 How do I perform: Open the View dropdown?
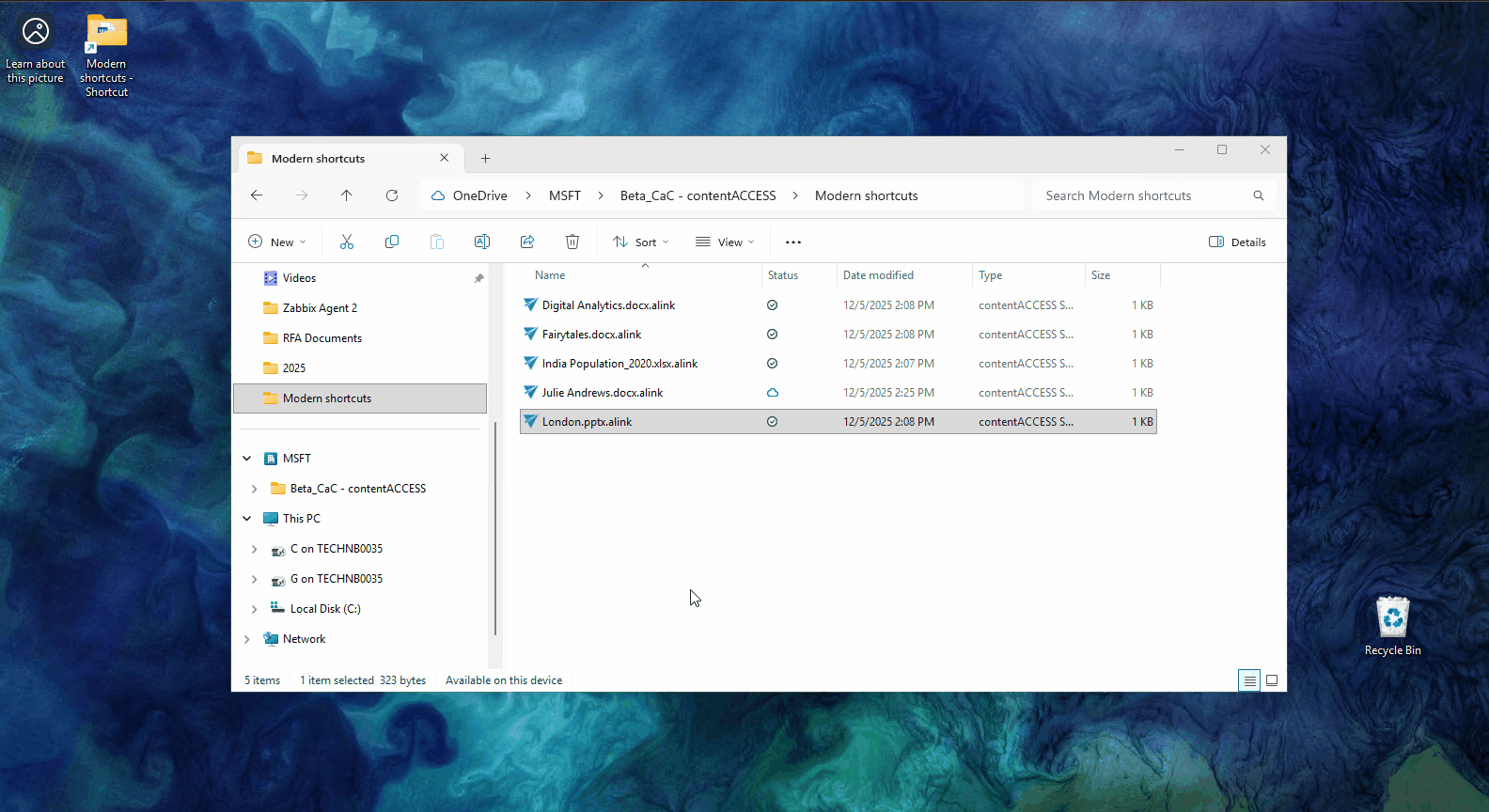[725, 242]
